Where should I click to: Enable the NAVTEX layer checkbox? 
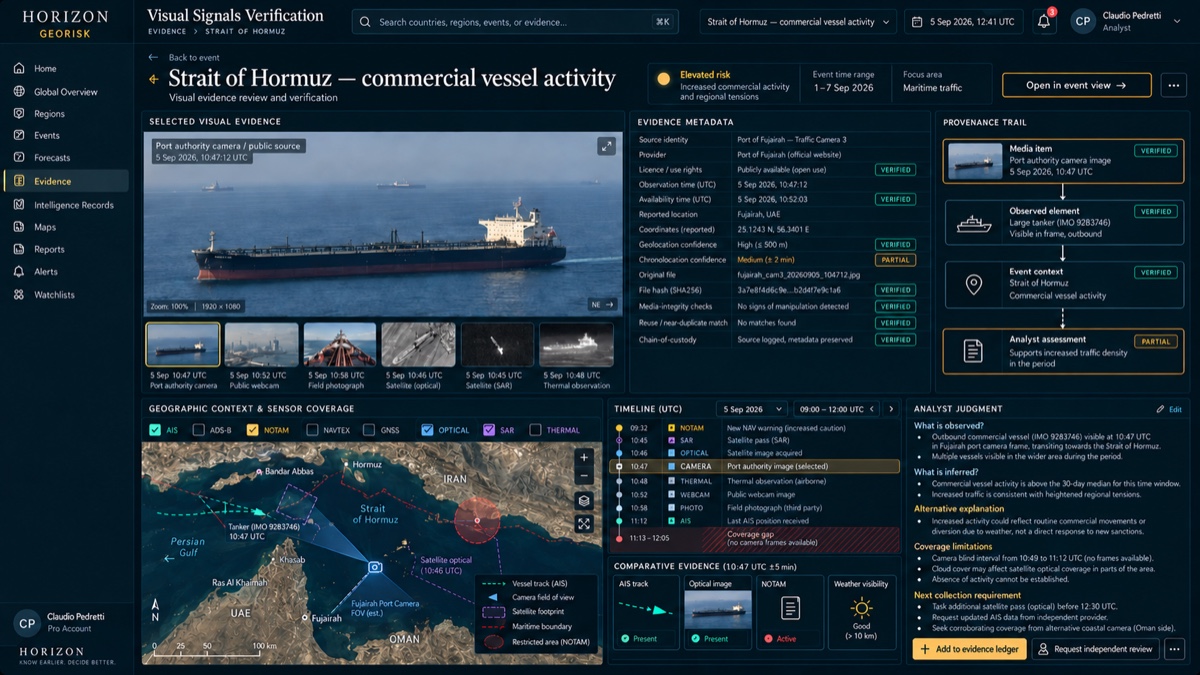tap(314, 430)
